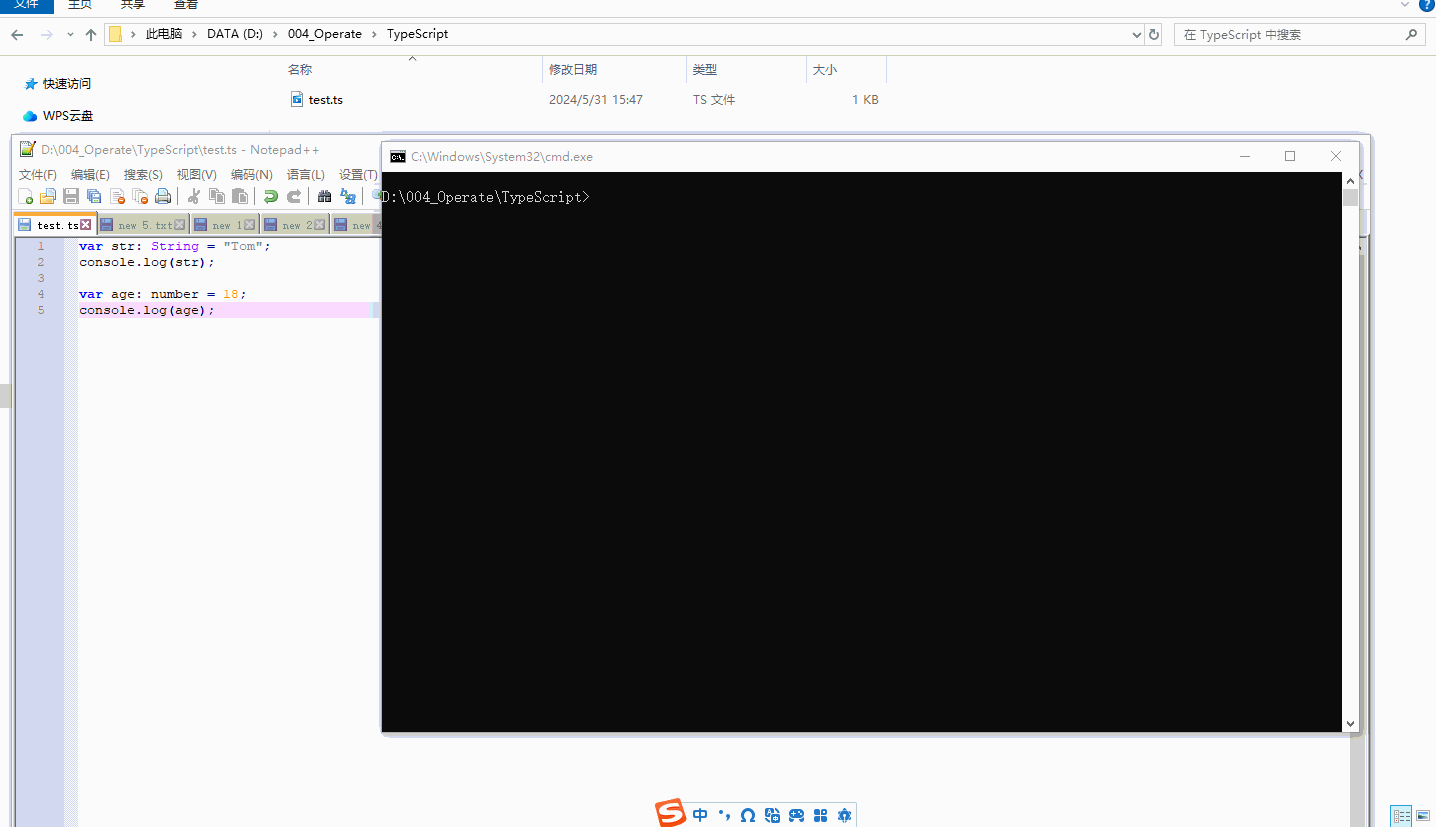
Task: Expand the 快速访问 section in sidebar
Action: tap(65, 83)
